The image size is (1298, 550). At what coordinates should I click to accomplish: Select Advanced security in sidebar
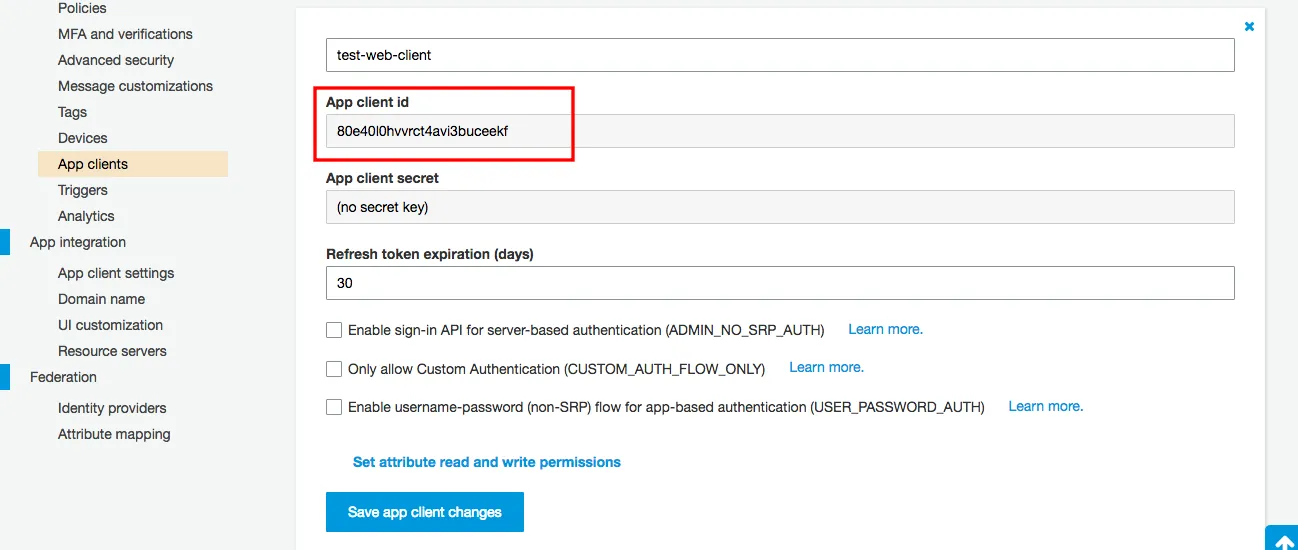[116, 60]
